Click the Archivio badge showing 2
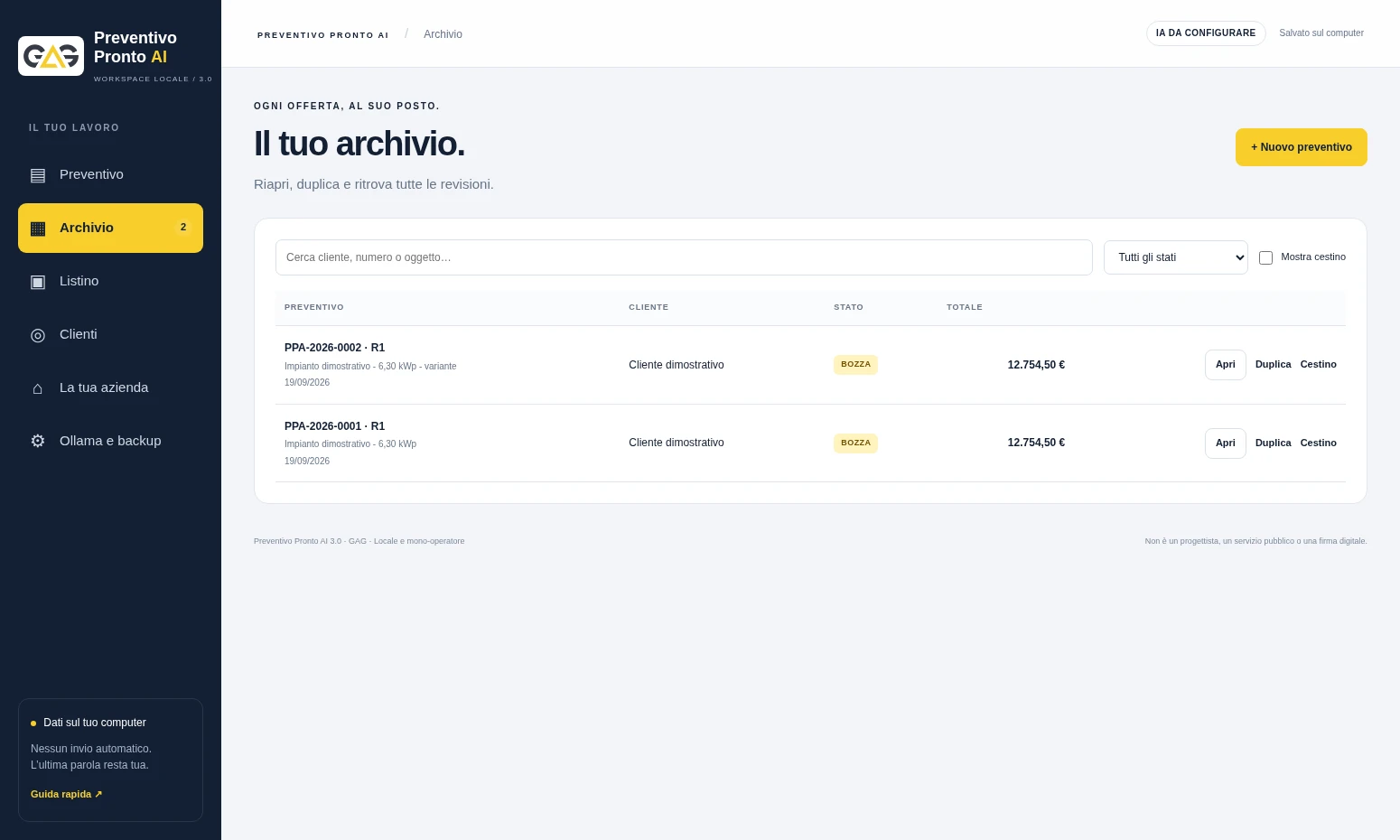 click(183, 228)
